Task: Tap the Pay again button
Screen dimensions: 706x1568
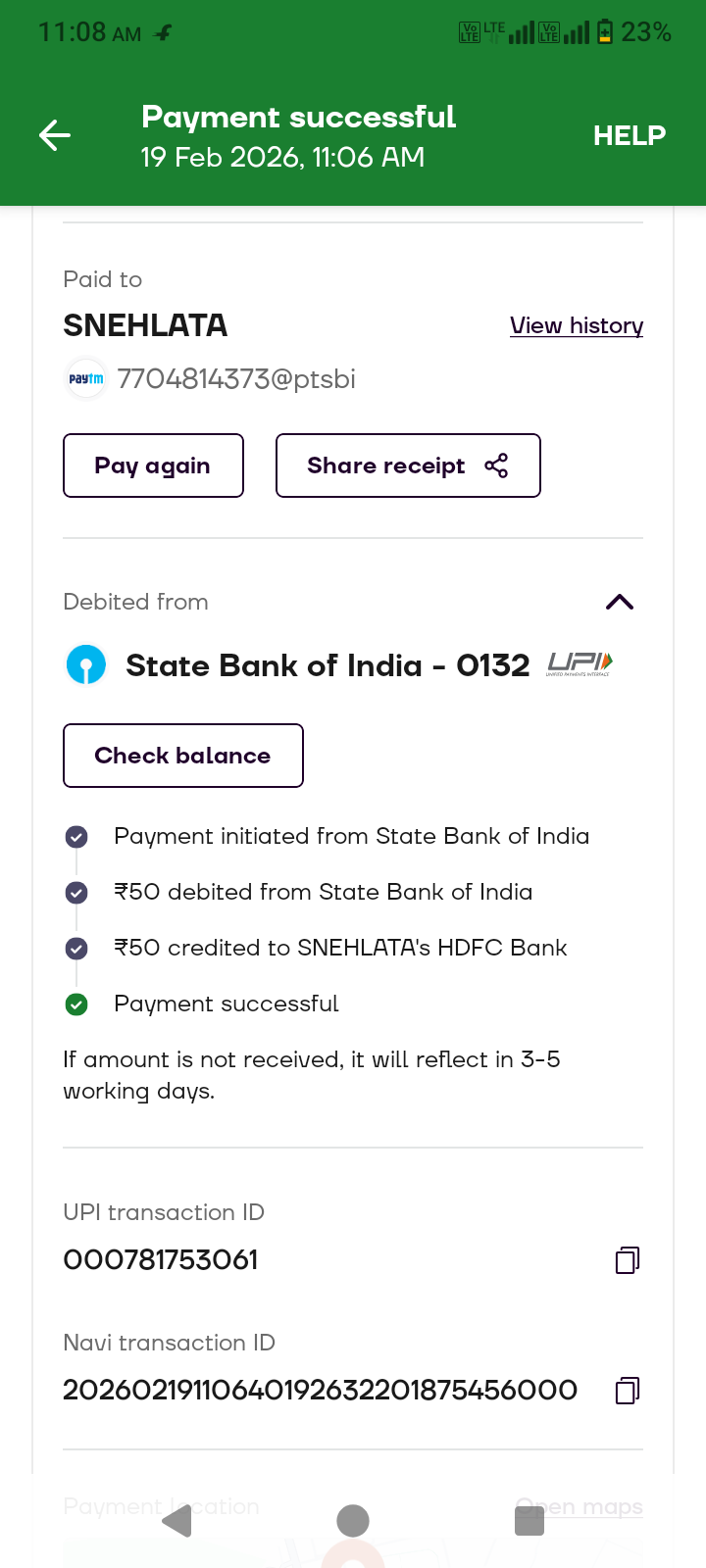Action: tap(153, 465)
